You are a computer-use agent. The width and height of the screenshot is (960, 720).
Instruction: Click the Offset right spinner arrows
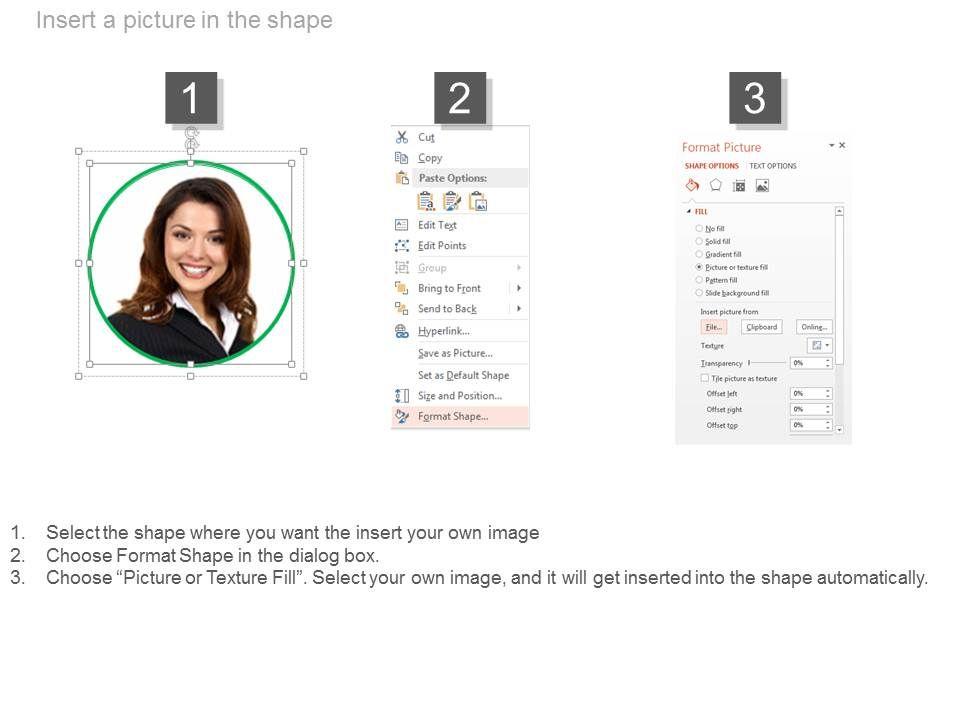[828, 409]
